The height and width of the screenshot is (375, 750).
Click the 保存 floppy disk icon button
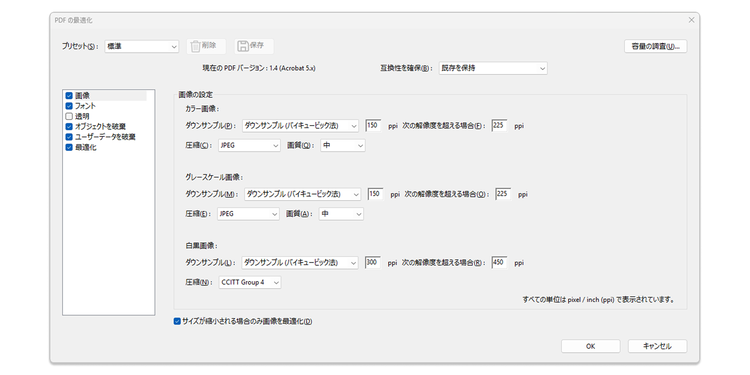(x=254, y=46)
